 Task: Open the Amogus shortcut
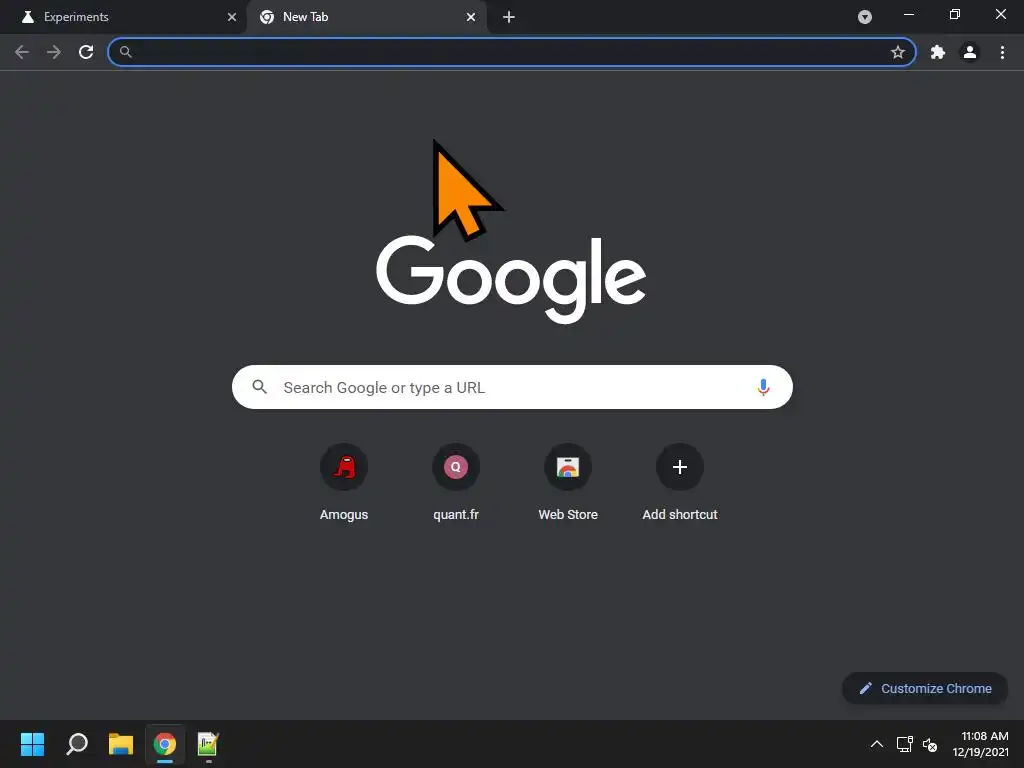click(344, 483)
